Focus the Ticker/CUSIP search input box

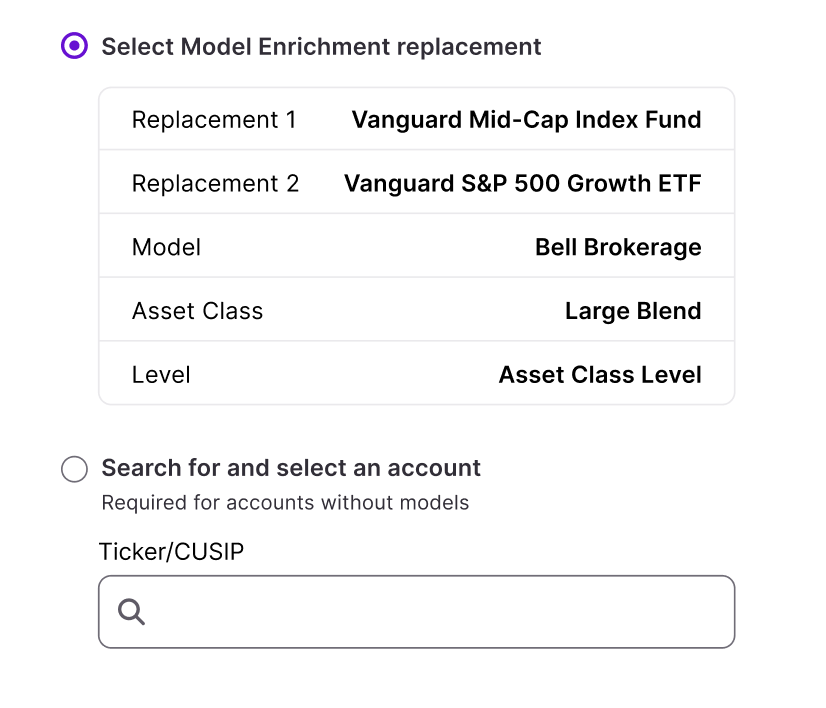430,611
